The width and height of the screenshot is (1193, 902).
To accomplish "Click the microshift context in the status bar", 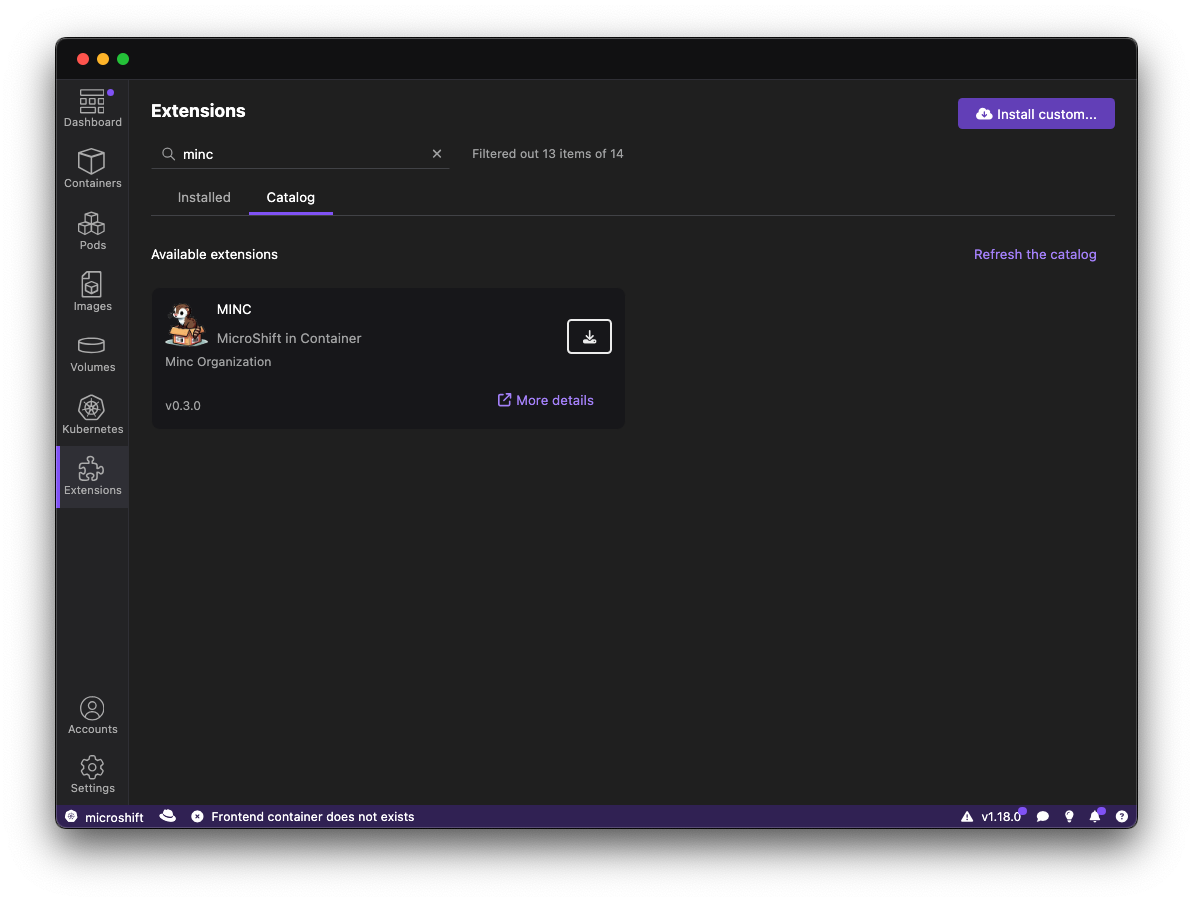I will click(105, 817).
